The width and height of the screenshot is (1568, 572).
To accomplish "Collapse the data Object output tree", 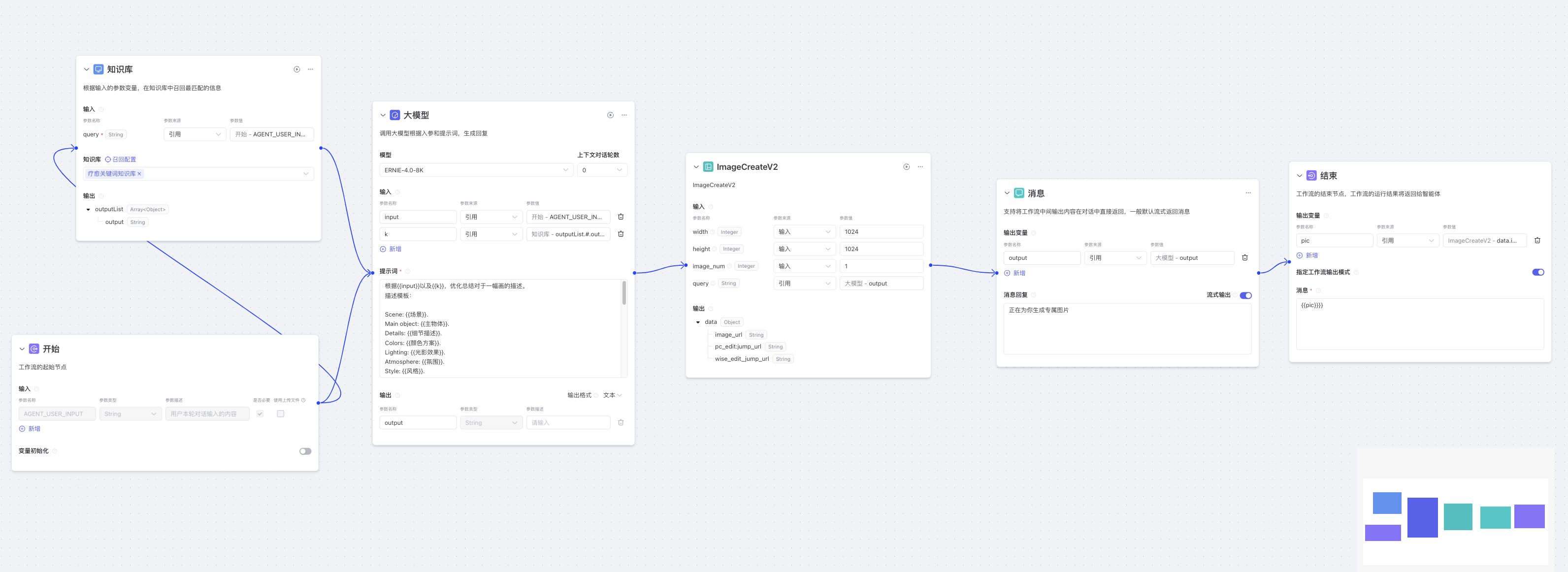I will (697, 322).
